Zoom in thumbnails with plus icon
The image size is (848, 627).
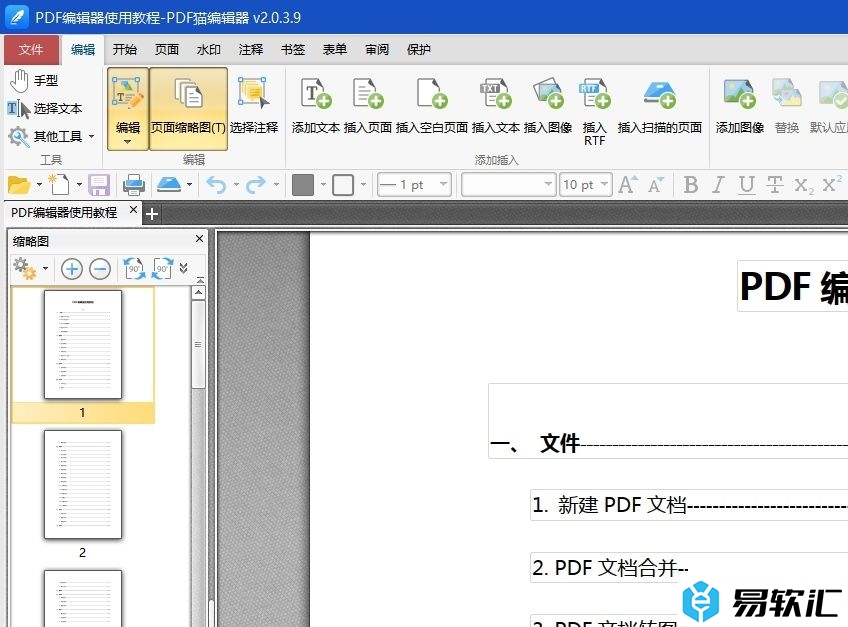click(72, 268)
